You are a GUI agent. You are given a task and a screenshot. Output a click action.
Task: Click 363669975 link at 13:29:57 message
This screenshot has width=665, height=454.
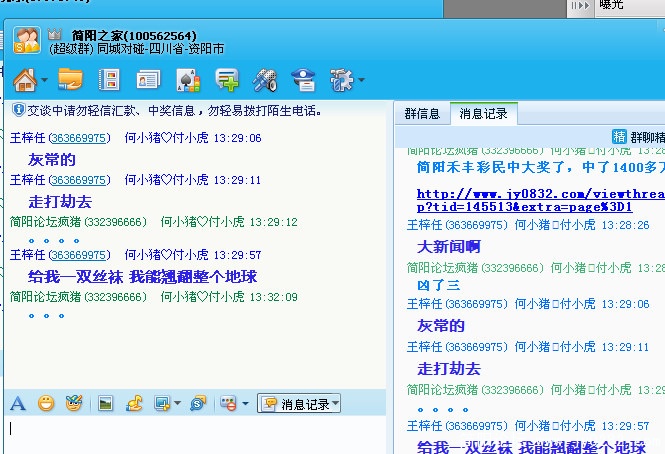point(79,255)
